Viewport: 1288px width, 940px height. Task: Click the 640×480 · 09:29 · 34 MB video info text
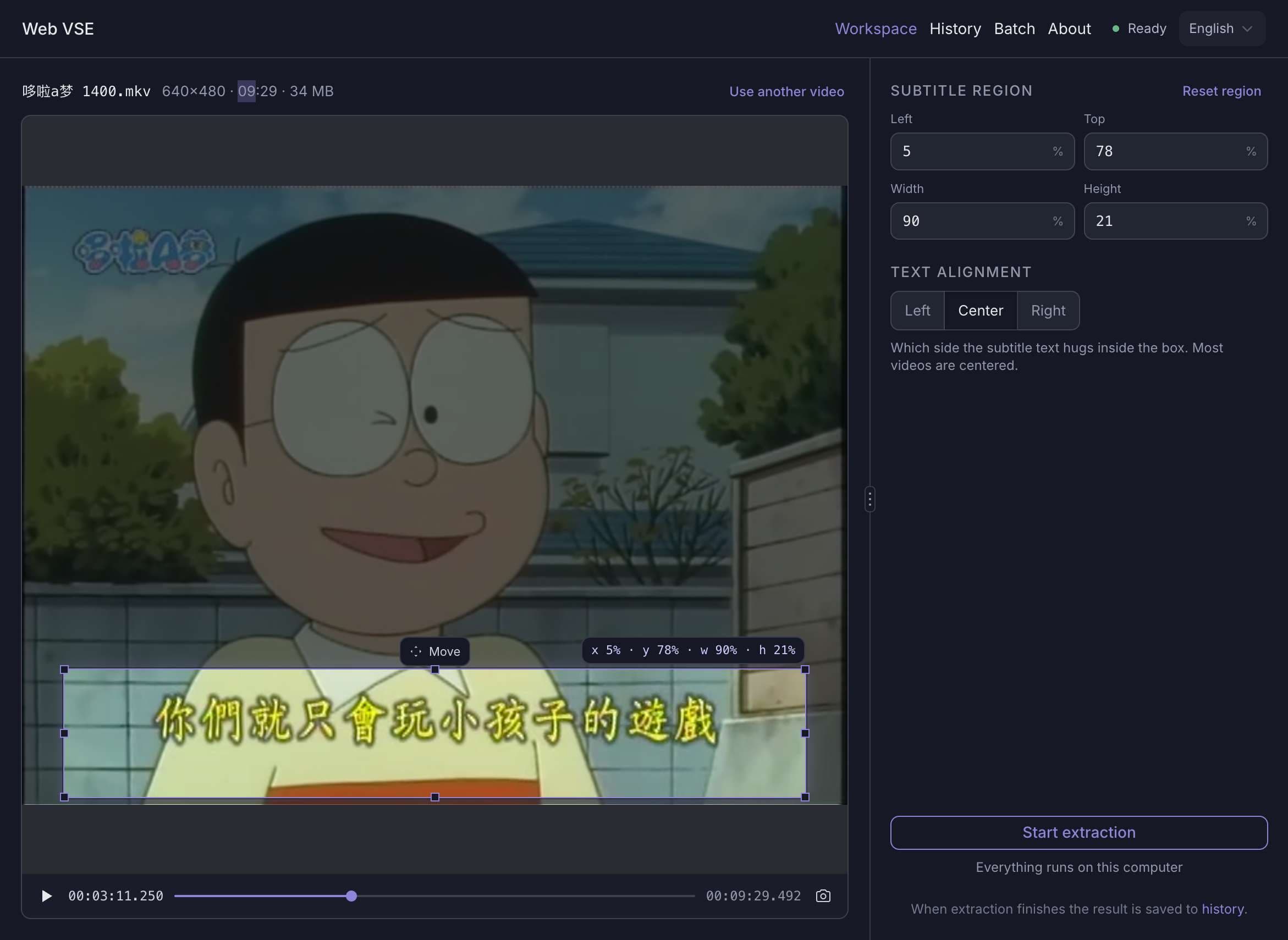247,91
